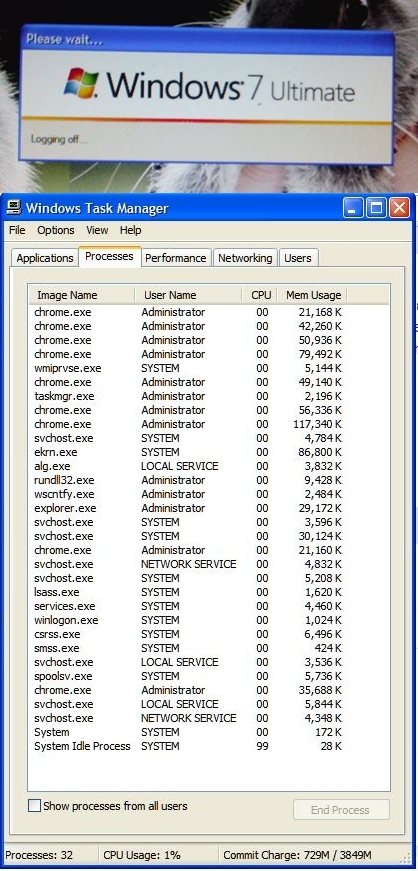Open the Applications tab
Image resolution: width=418 pixels, height=871 pixels.
[44, 258]
